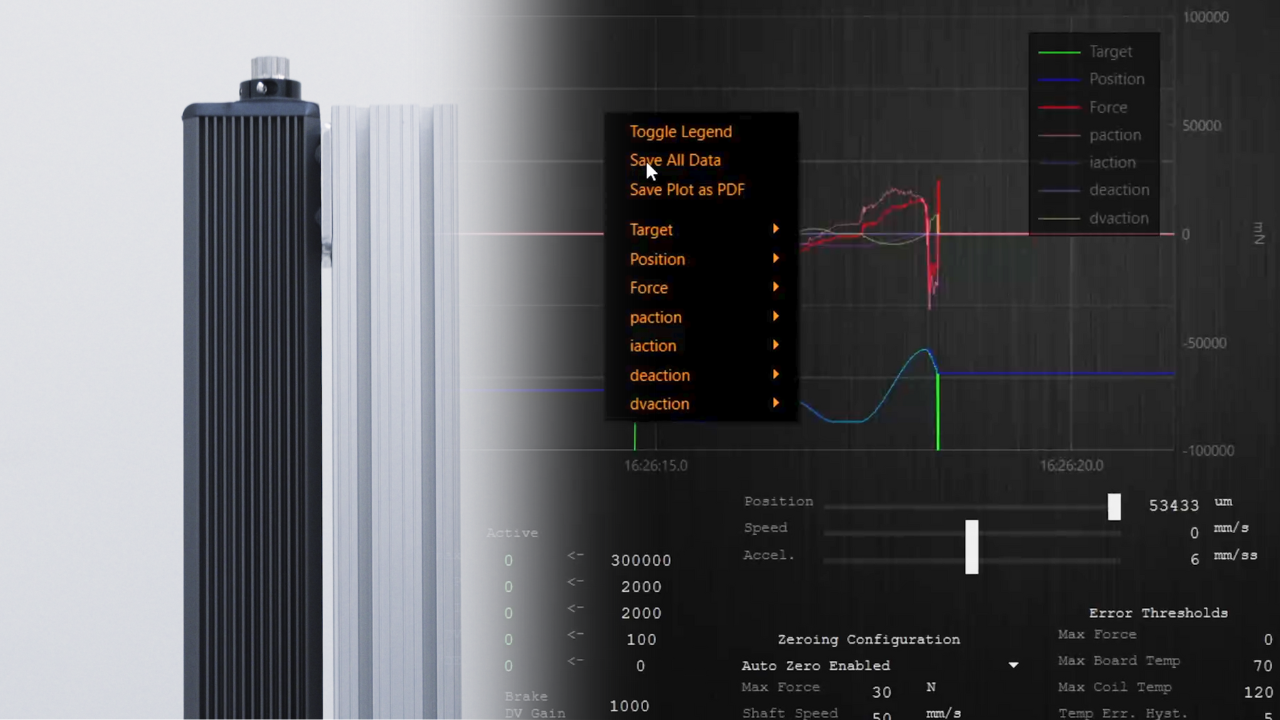The height and width of the screenshot is (720, 1280).
Task: Toggle iaction series visibility in the legend
Action: 1112,162
